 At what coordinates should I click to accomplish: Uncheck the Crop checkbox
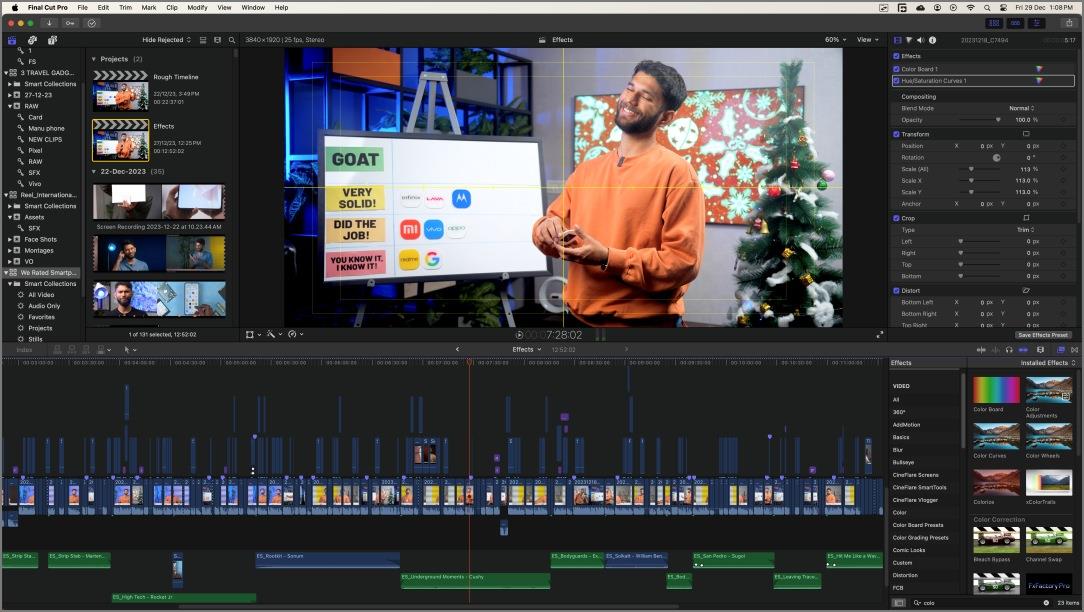point(896,218)
